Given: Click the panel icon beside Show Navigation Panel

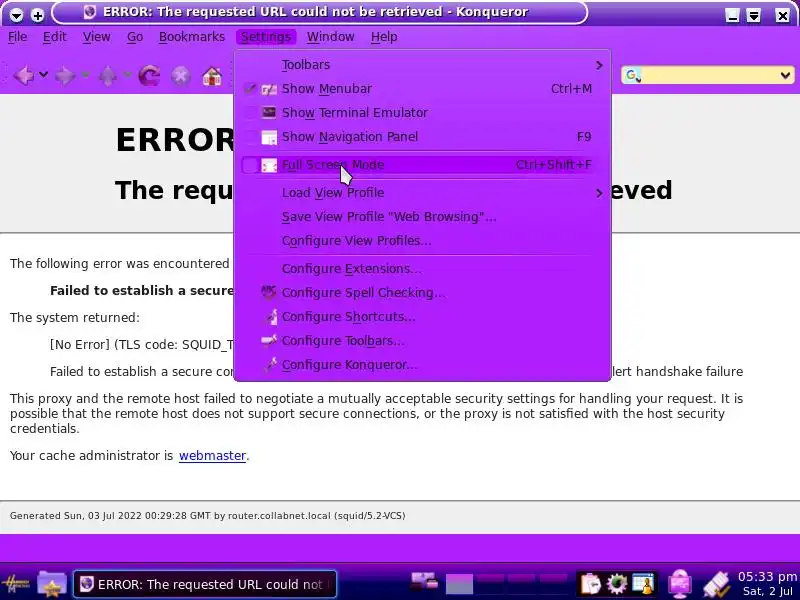Looking at the screenshot, I should tap(269, 137).
